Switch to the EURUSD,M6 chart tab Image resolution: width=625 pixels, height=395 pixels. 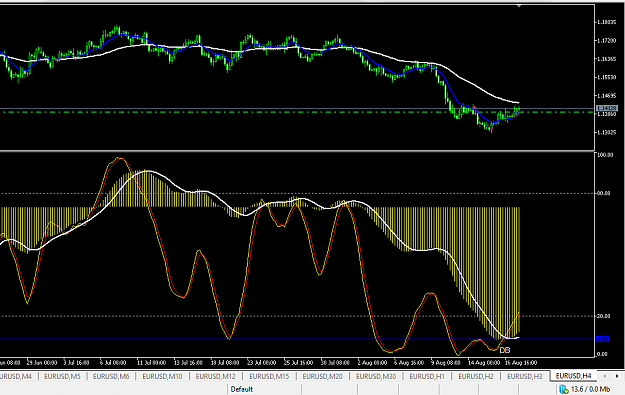[111, 376]
